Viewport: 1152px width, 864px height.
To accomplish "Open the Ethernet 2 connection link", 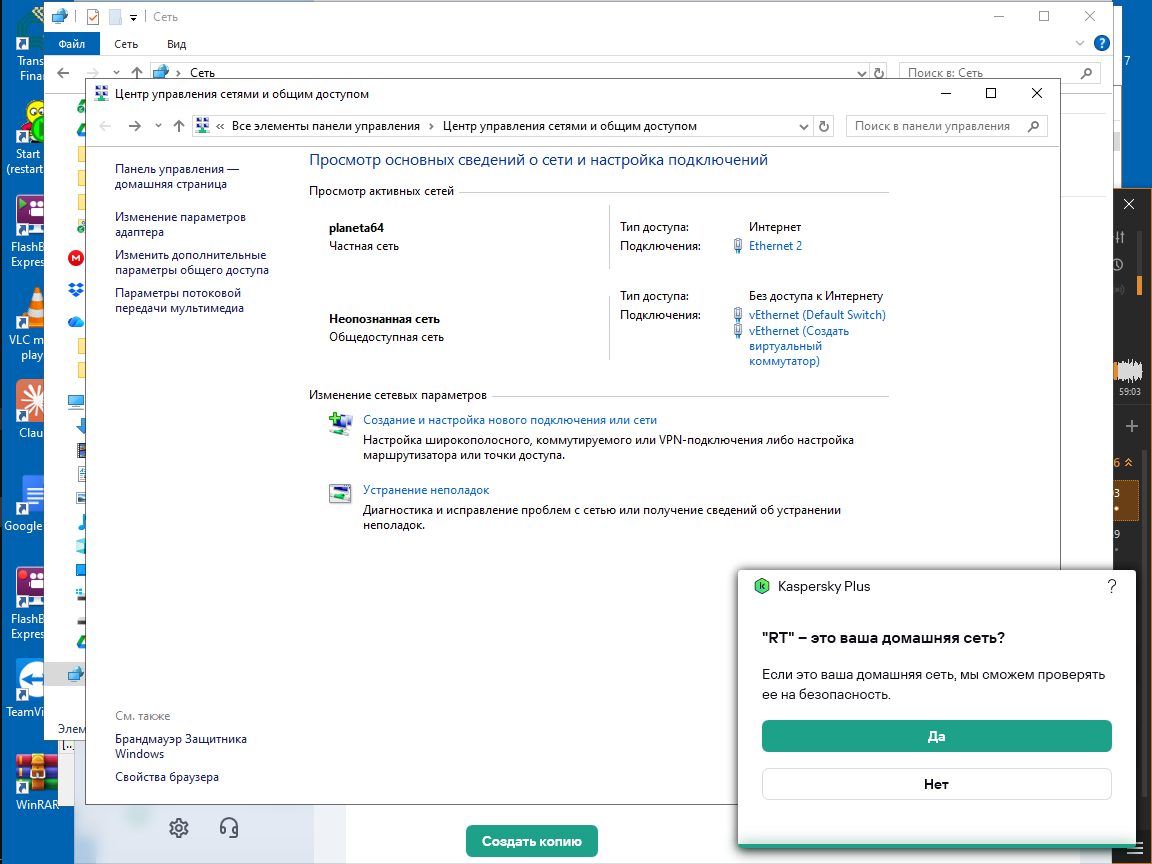I will [775, 246].
